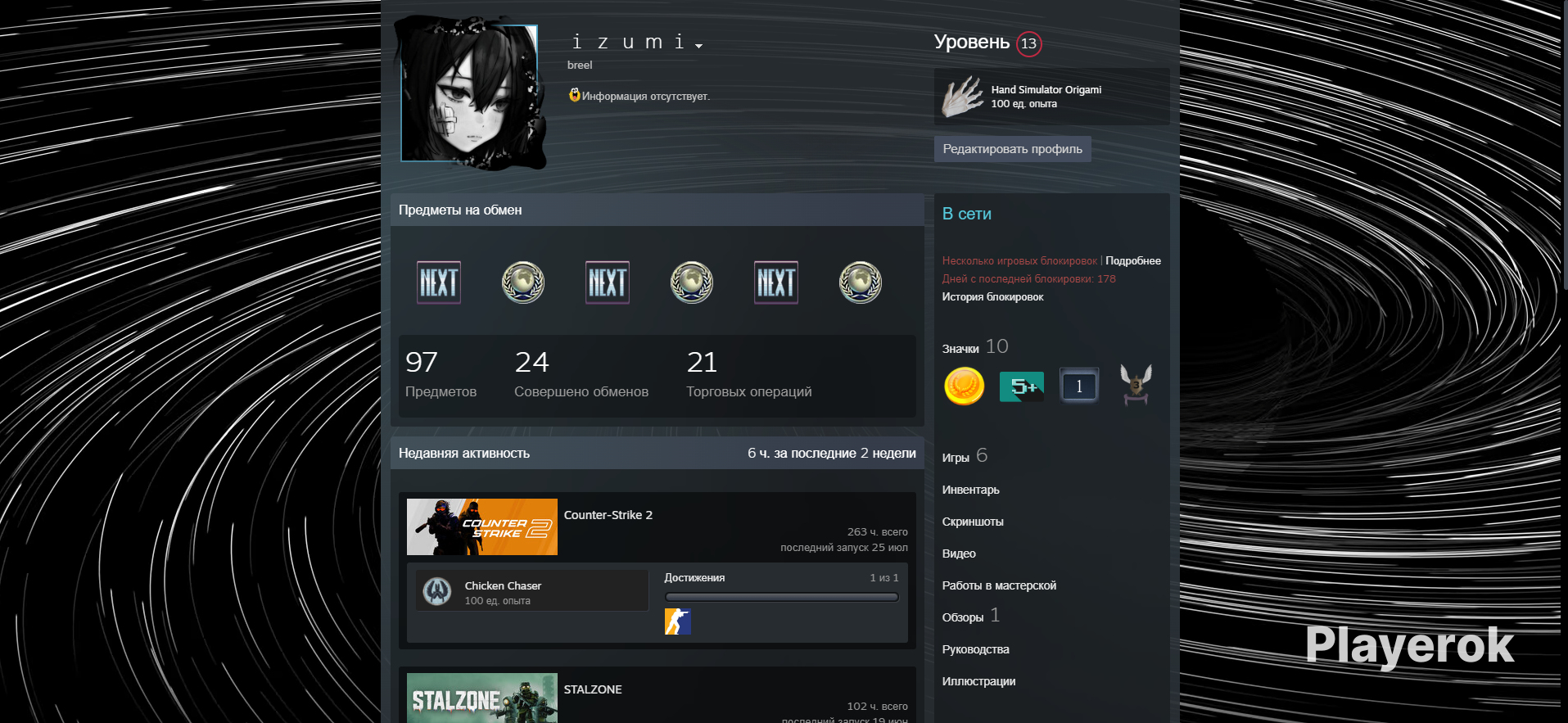1568x723 pixels.
Task: Select the leftmost globe medal trade item
Action: click(523, 282)
